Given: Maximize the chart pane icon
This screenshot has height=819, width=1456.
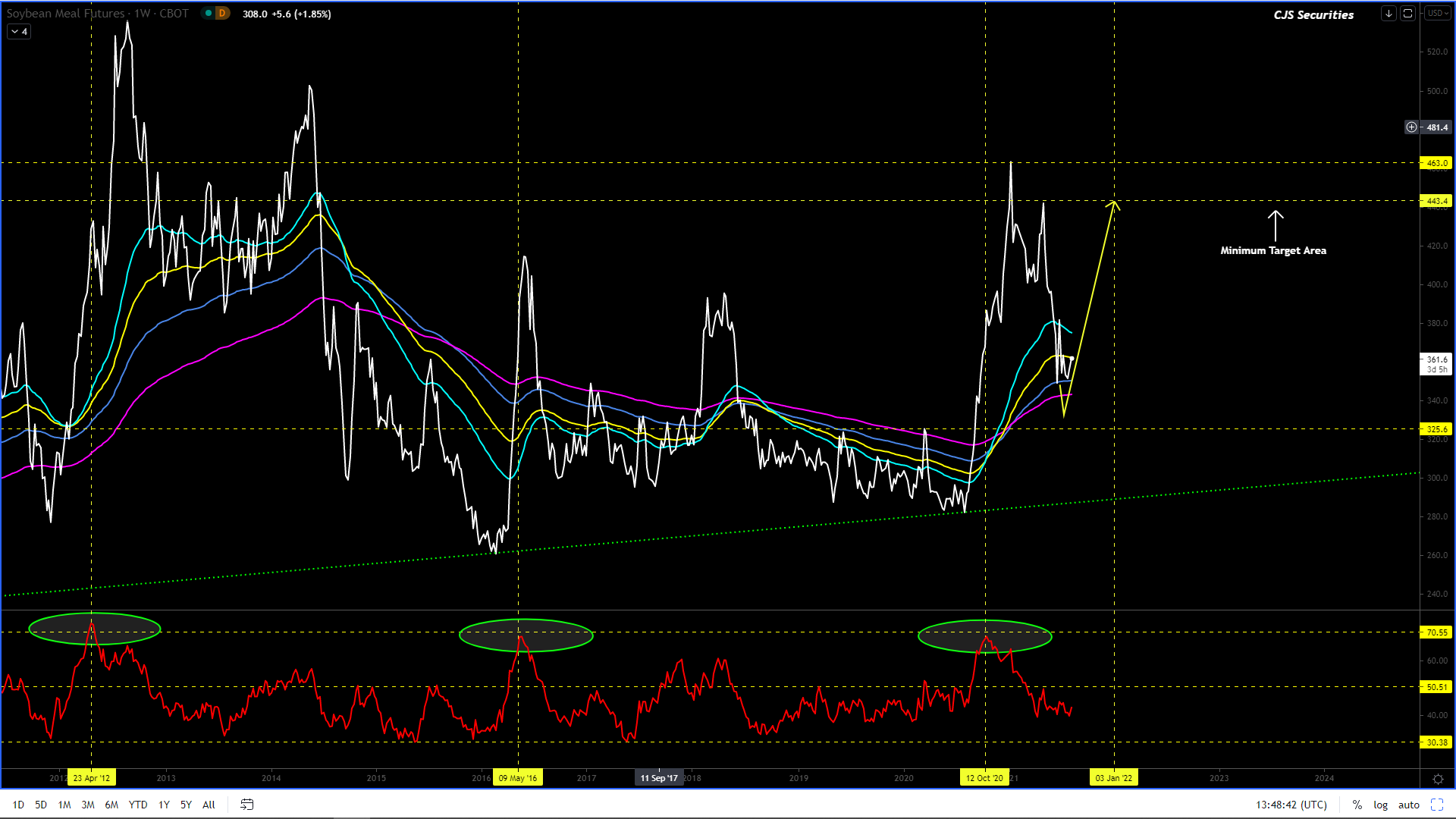Looking at the screenshot, I should (1407, 14).
